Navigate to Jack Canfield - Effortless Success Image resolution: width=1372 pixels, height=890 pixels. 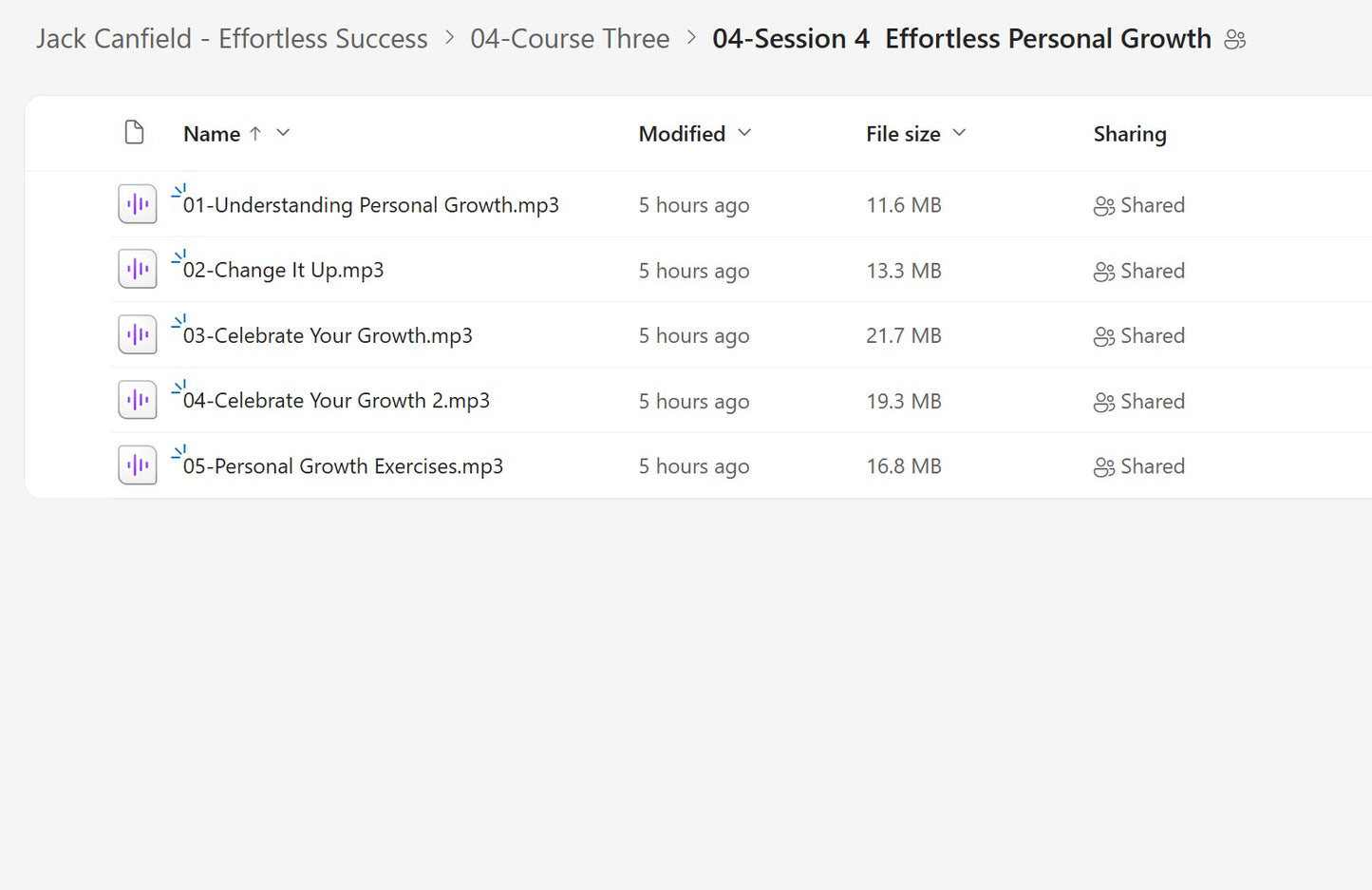(231, 39)
